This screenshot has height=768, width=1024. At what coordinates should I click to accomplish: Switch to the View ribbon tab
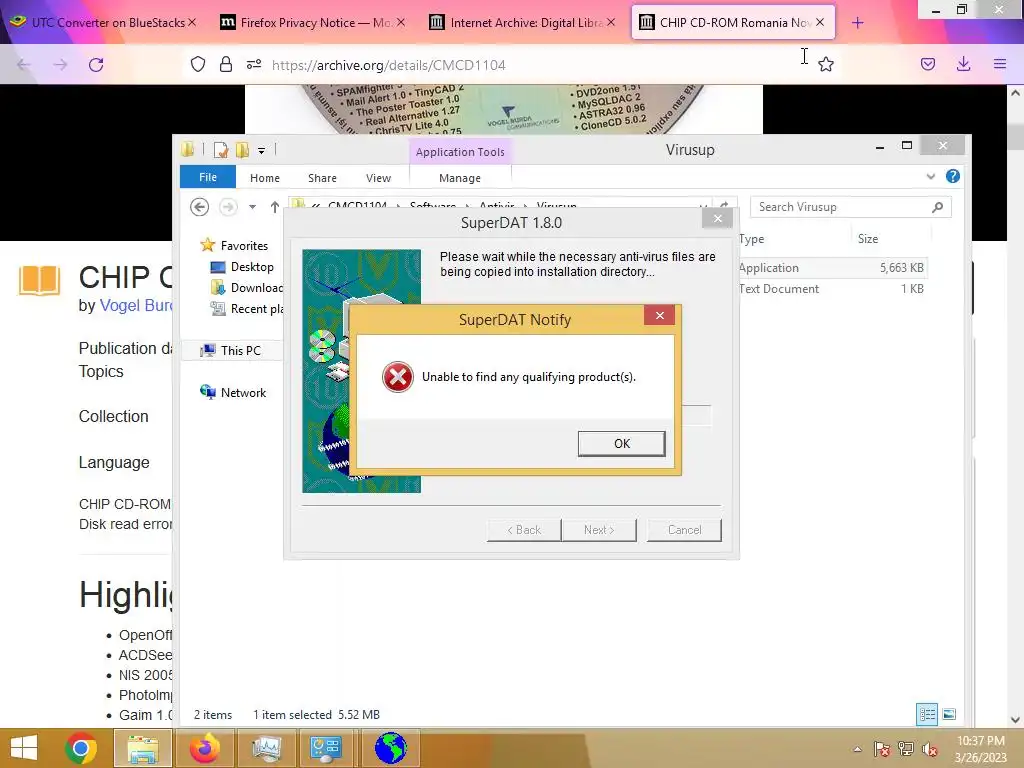[x=378, y=178]
